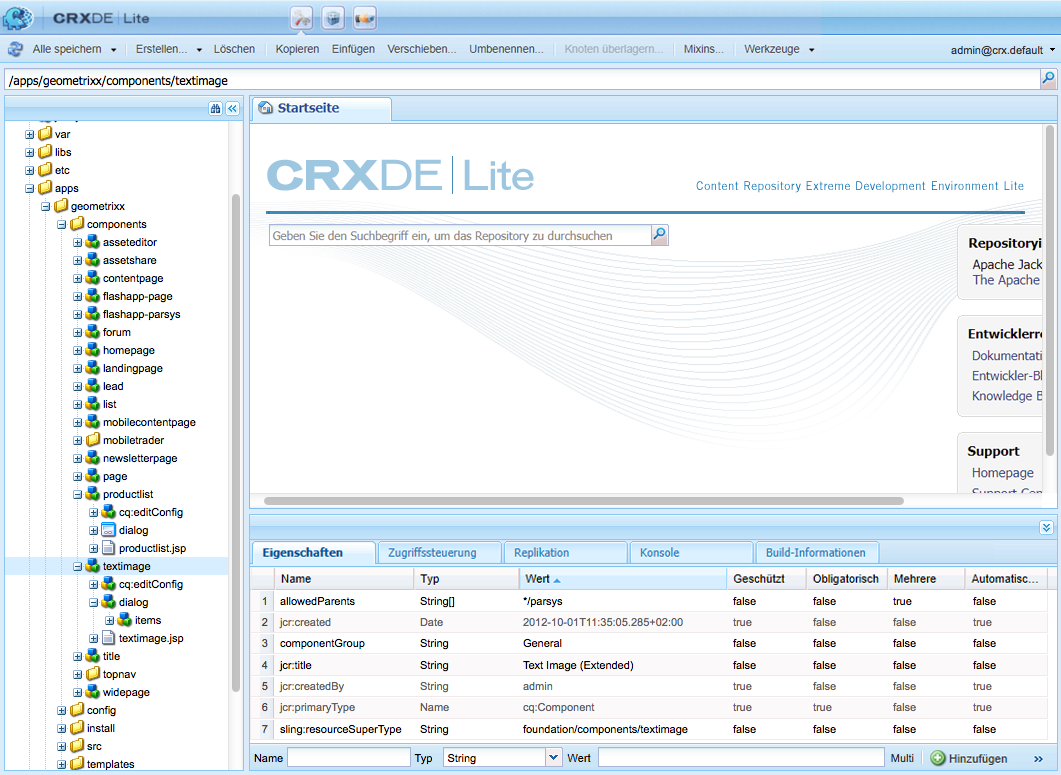1061x775 pixels.
Task: Expand the var folder node
Action: tap(30, 134)
